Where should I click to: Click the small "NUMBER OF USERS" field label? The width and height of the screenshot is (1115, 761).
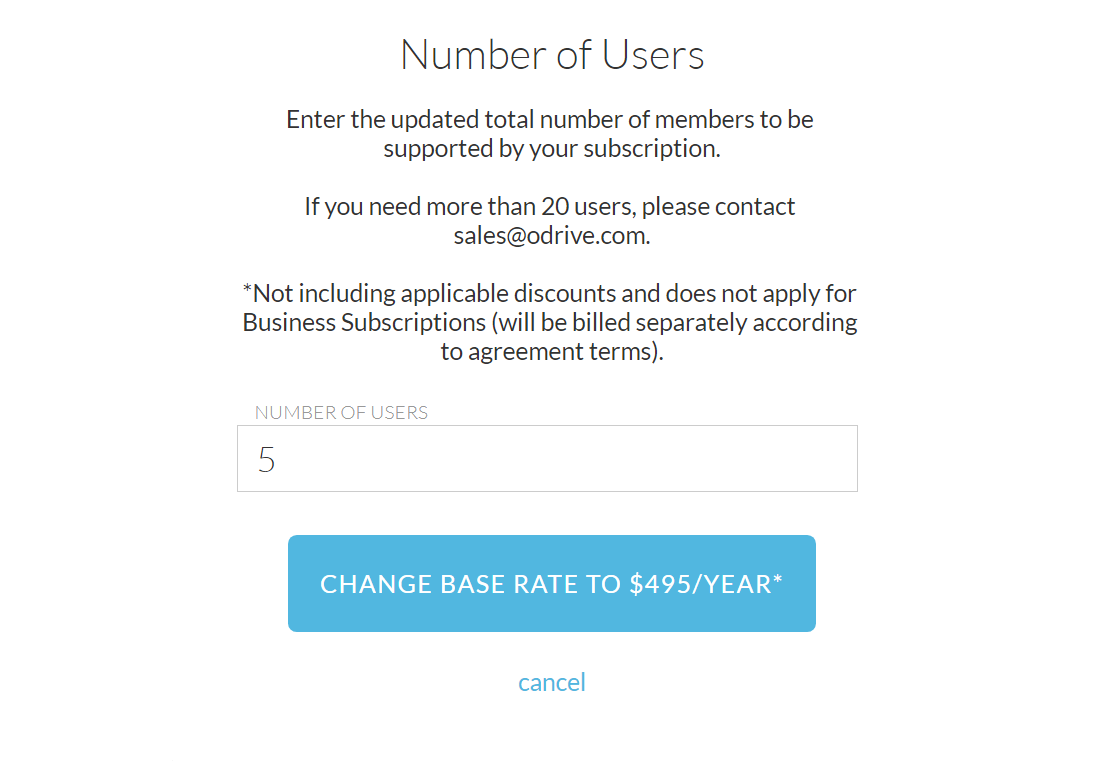point(341,413)
